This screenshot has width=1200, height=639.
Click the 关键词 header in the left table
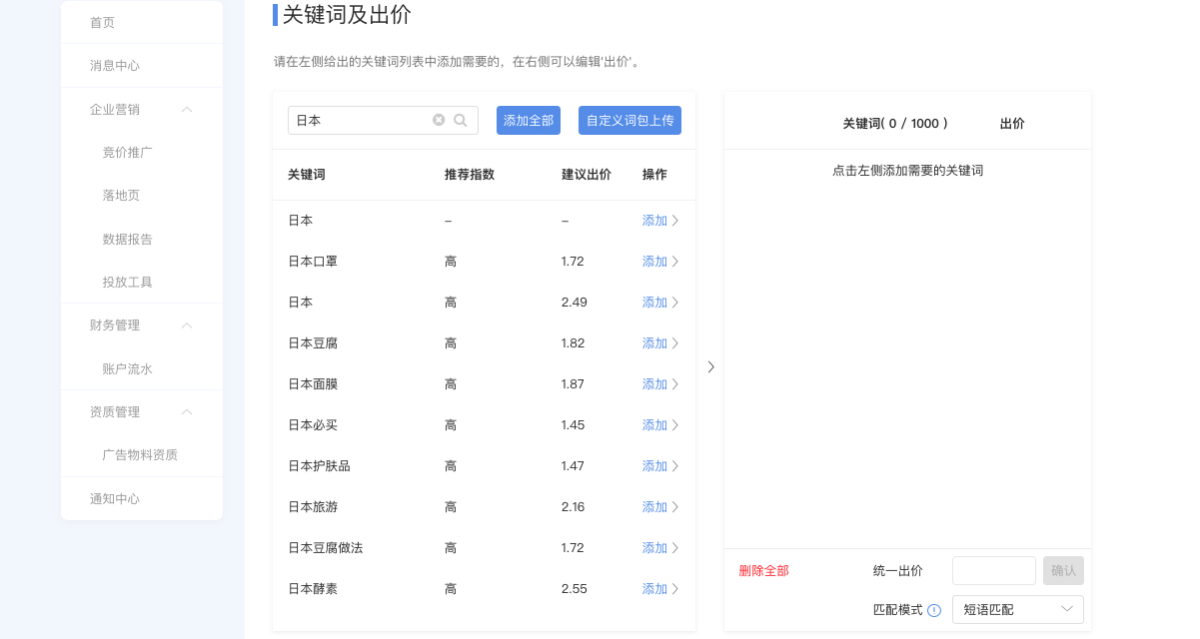(307, 174)
